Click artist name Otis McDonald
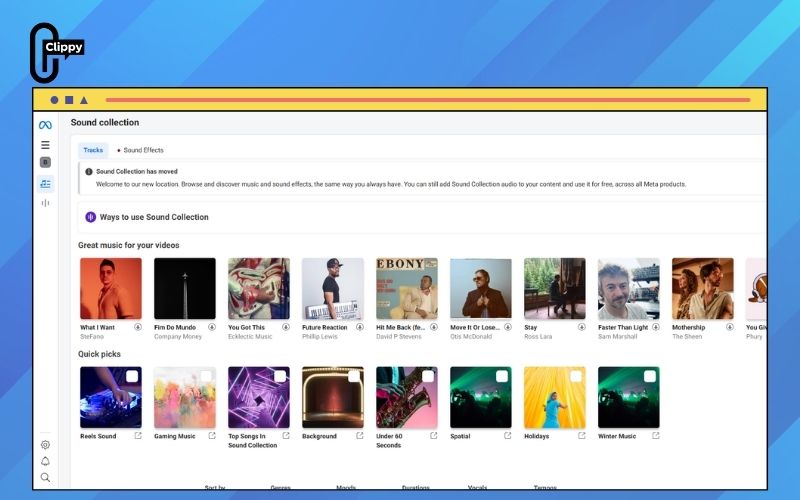Image resolution: width=800 pixels, height=500 pixels. [471, 337]
